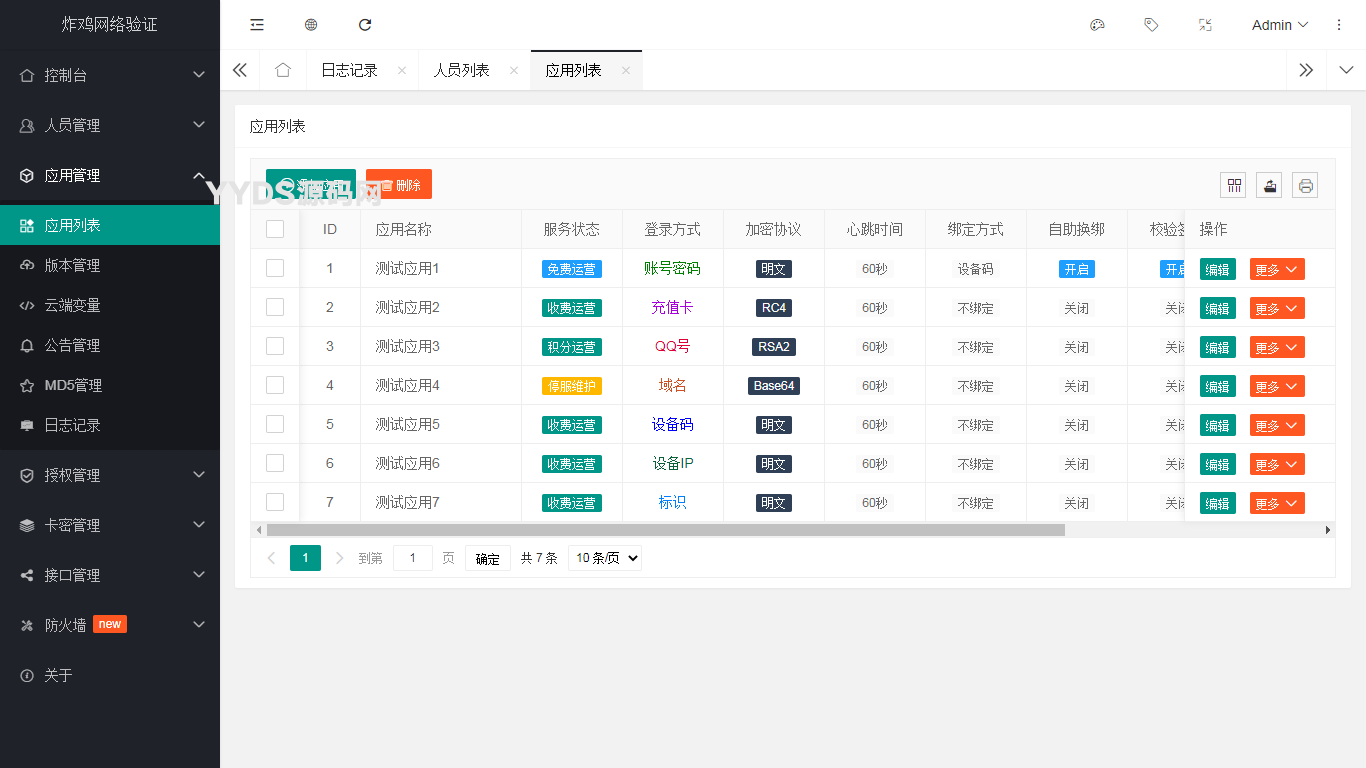Click 编辑 button for 测试应用3

point(1217,347)
